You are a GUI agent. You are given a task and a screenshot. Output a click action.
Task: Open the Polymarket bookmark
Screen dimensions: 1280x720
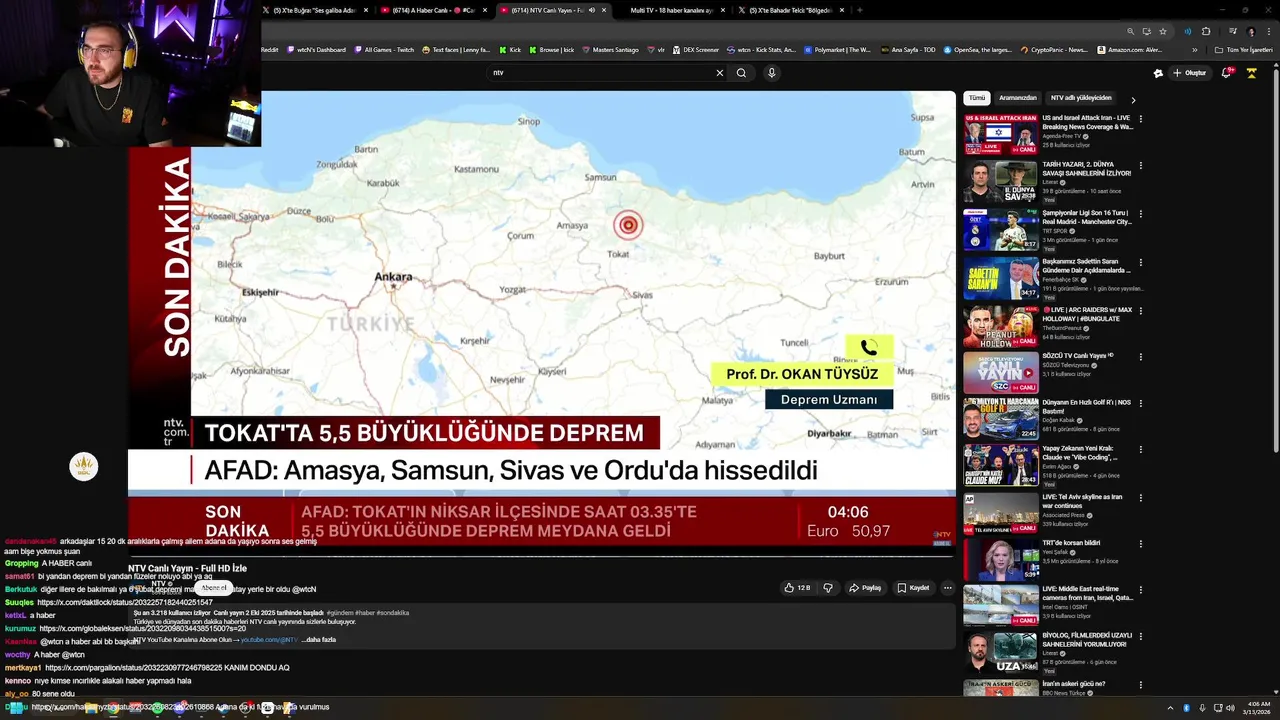click(x=837, y=49)
